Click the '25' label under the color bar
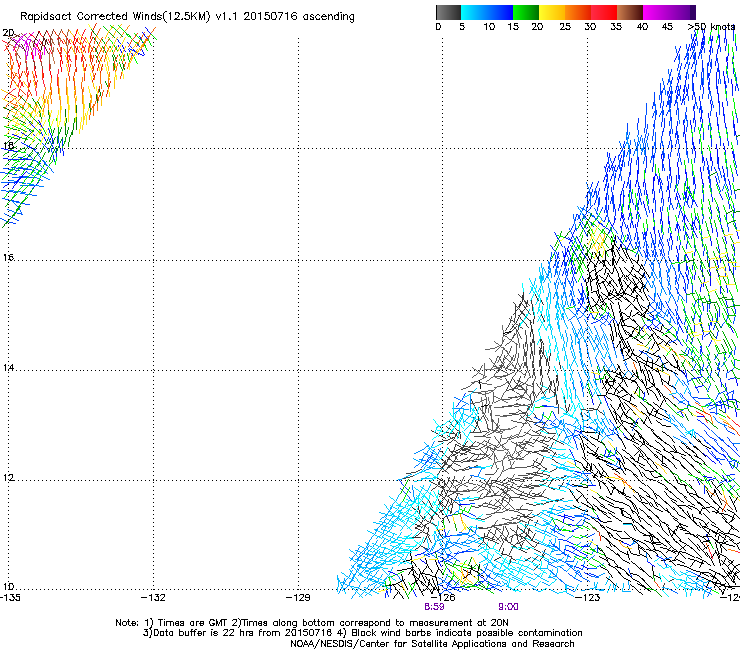 [565, 27]
